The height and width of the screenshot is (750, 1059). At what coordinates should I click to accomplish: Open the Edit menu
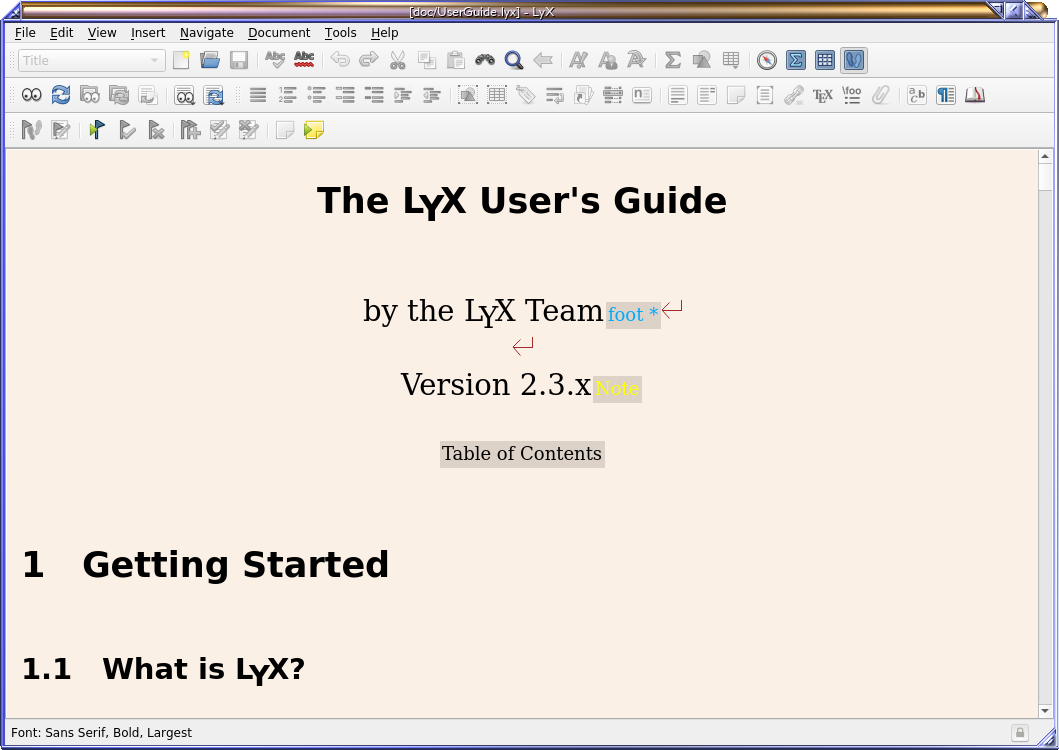[x=61, y=32]
